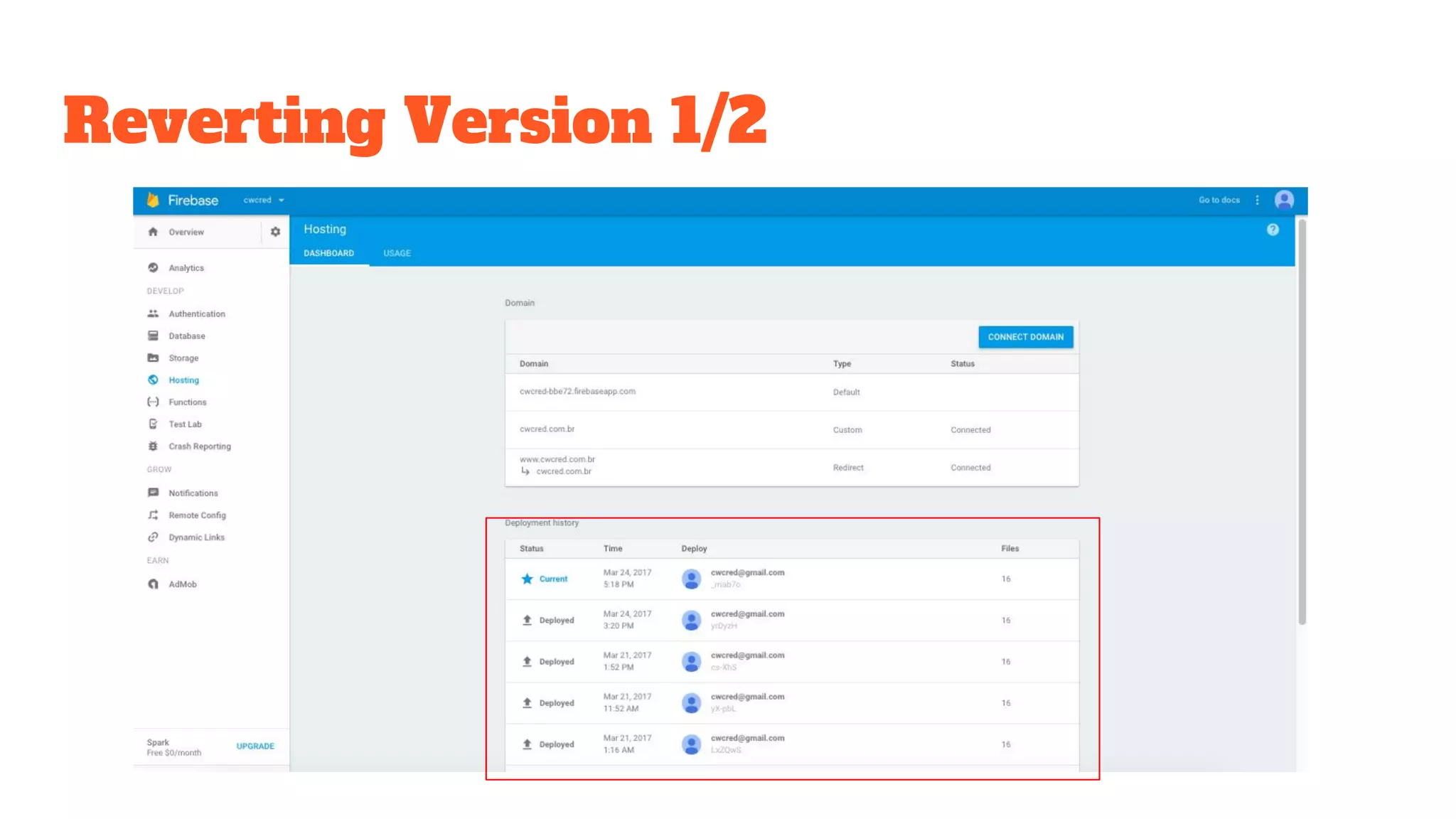1456x819 pixels.
Task: Open Database section in sidebar
Action: 186,336
